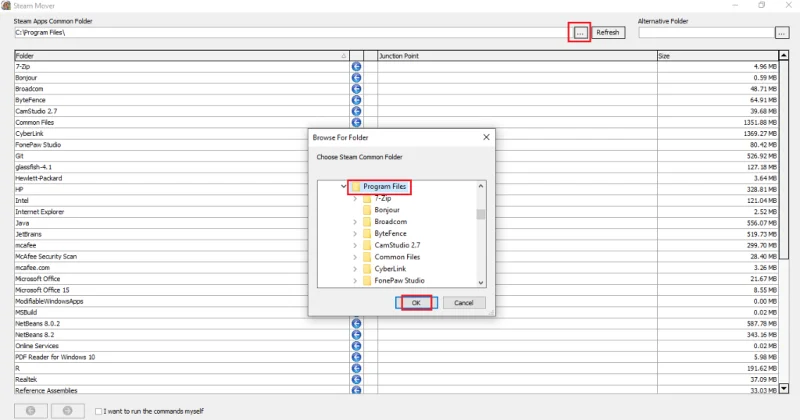Viewport: 800px width, 420px height.
Task: Click dialog tree scrollbar up arrow
Action: 481,186
